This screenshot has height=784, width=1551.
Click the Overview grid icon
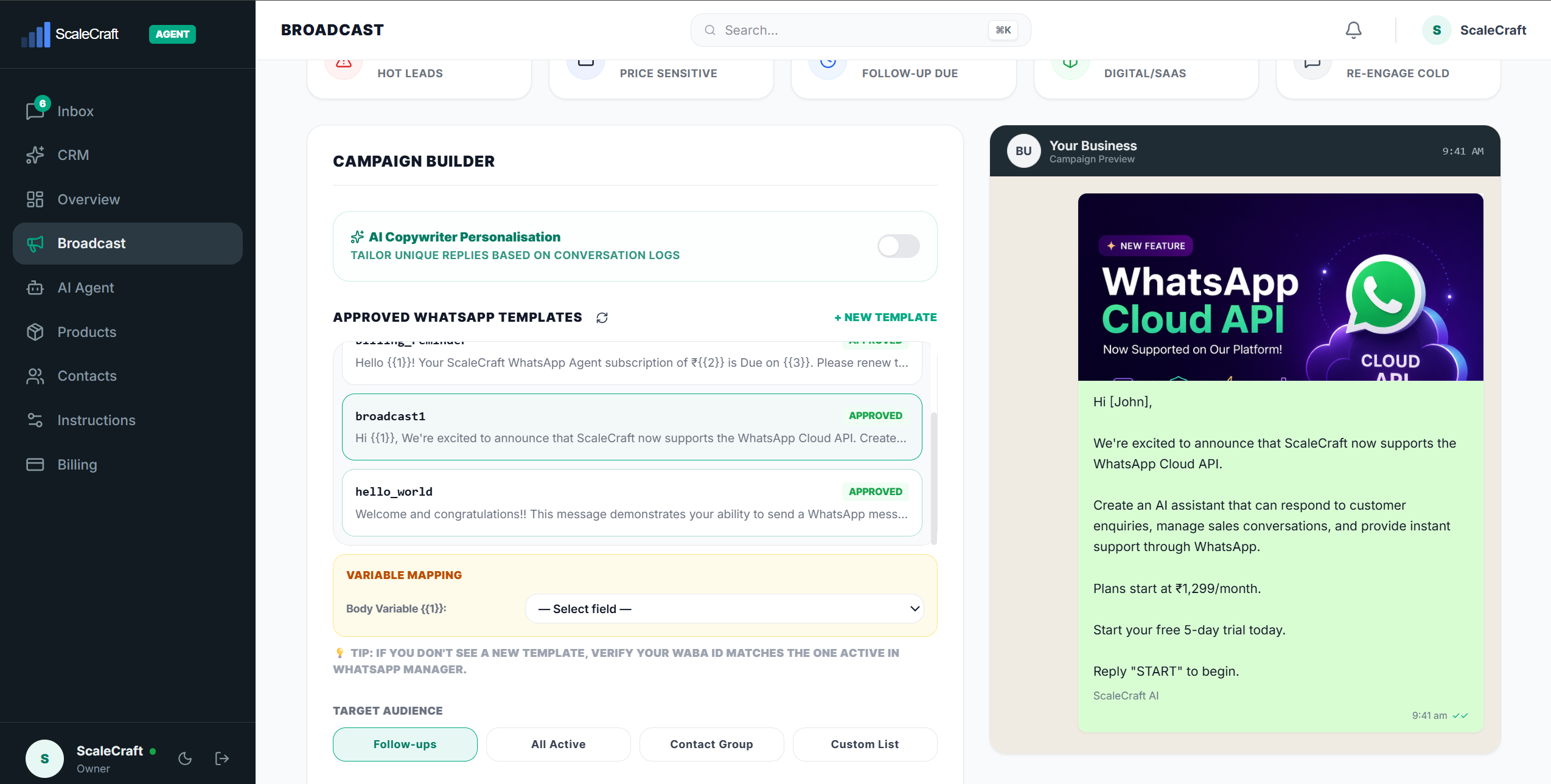[35, 199]
